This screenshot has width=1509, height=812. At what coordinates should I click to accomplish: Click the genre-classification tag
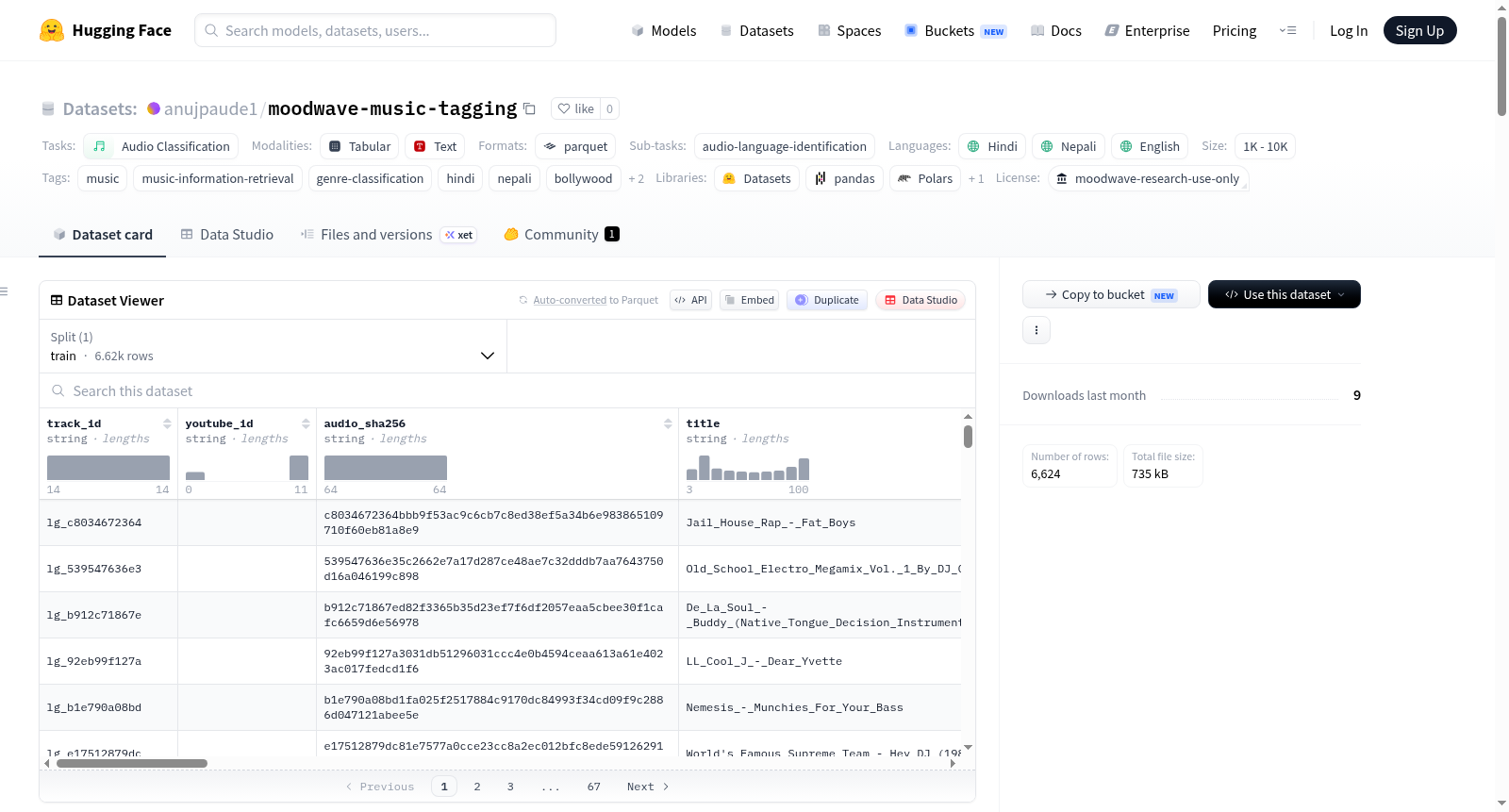tap(370, 178)
